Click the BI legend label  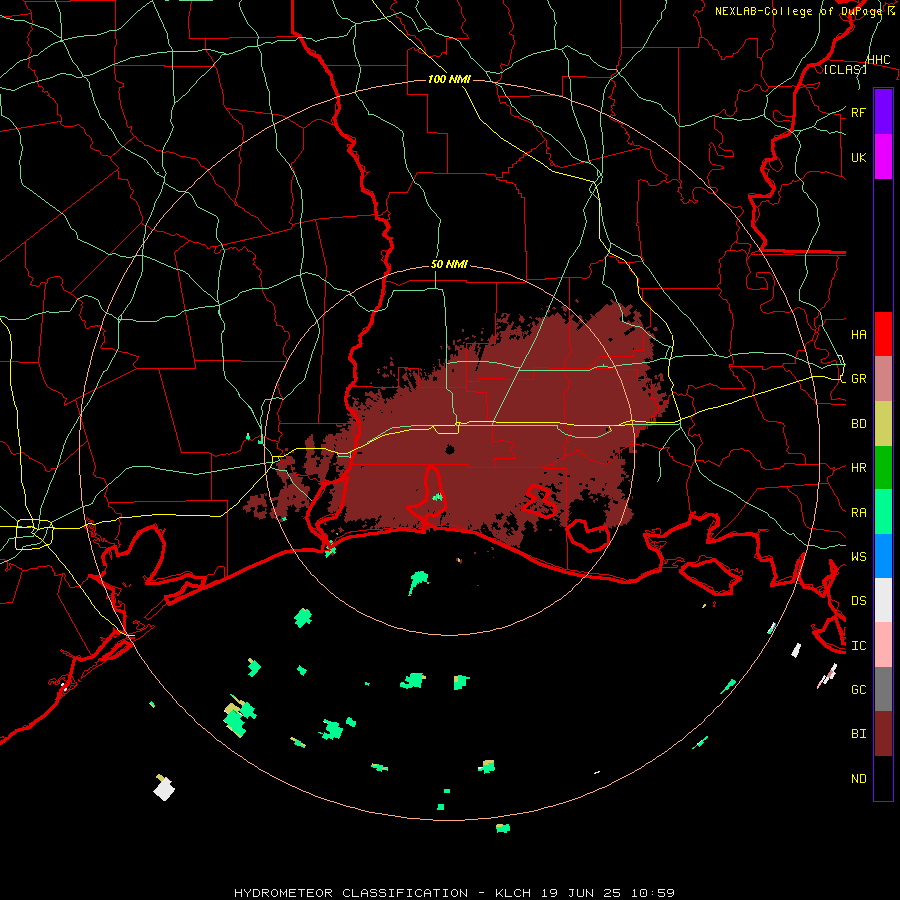[x=858, y=734]
